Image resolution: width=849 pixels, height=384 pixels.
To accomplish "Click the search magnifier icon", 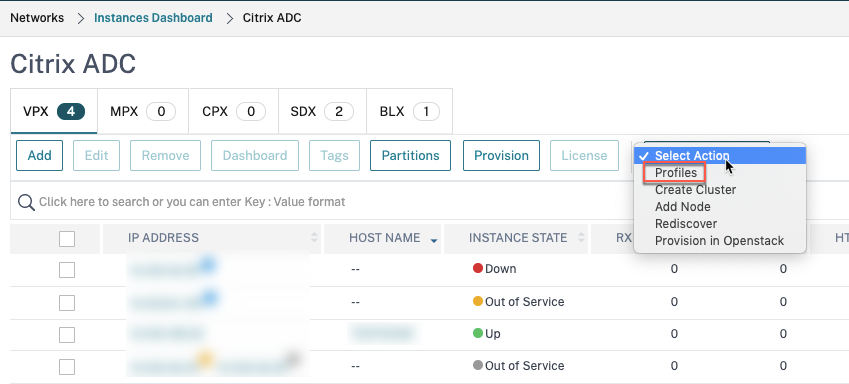I will click(27, 202).
